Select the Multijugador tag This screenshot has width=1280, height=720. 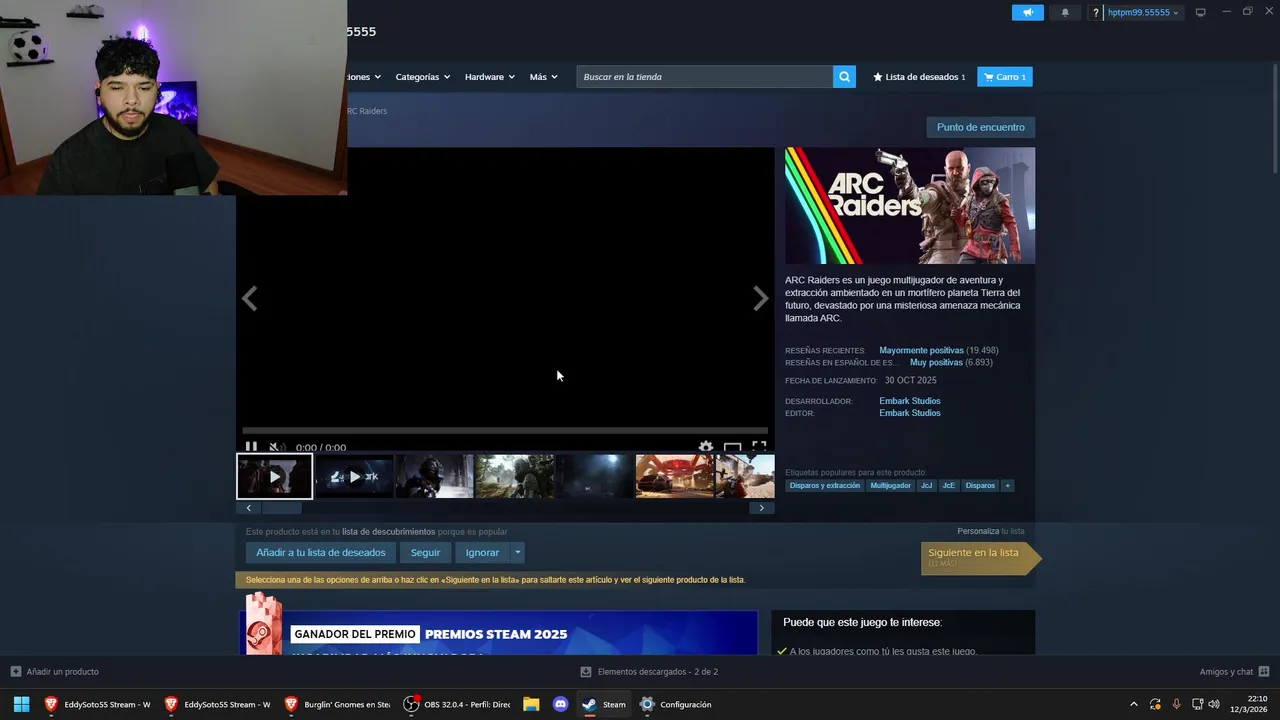891,486
